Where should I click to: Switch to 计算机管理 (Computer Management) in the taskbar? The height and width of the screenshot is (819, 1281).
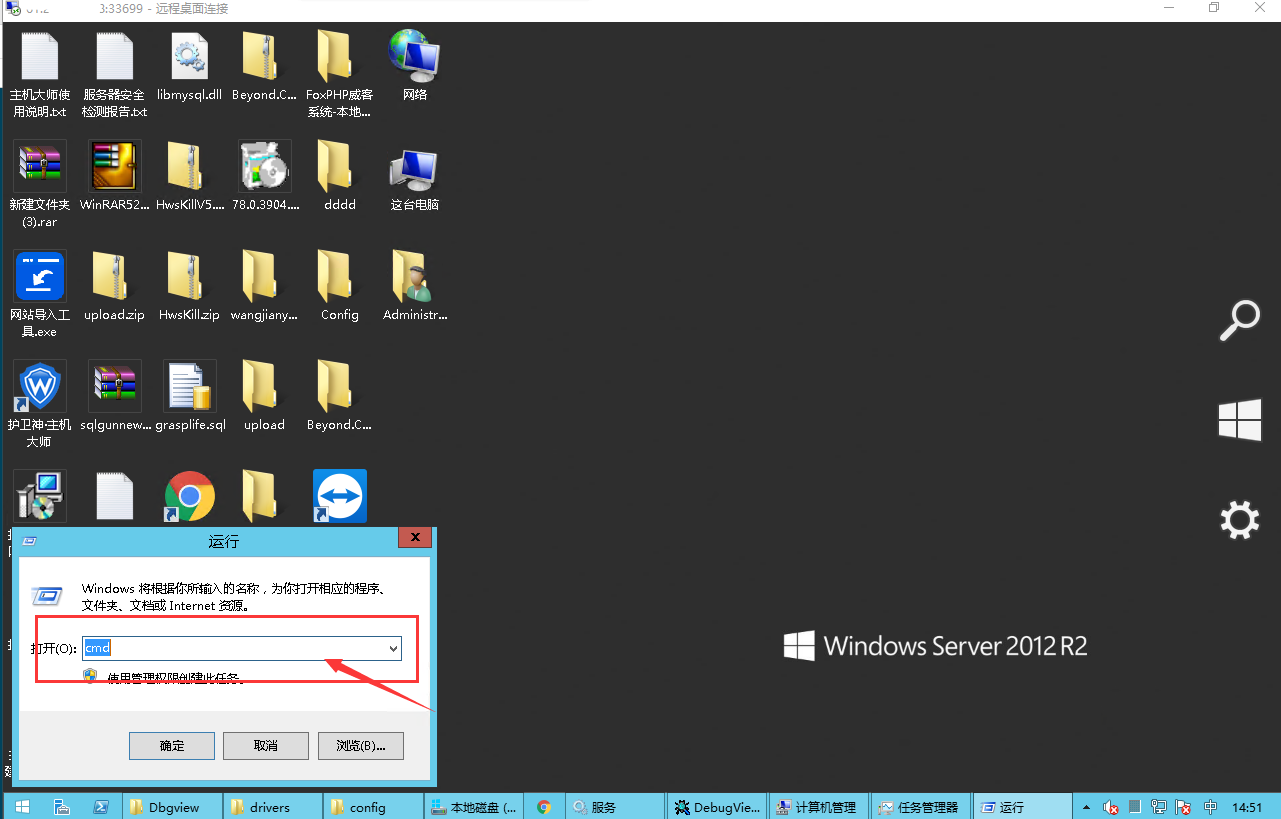pyautogui.click(x=817, y=807)
